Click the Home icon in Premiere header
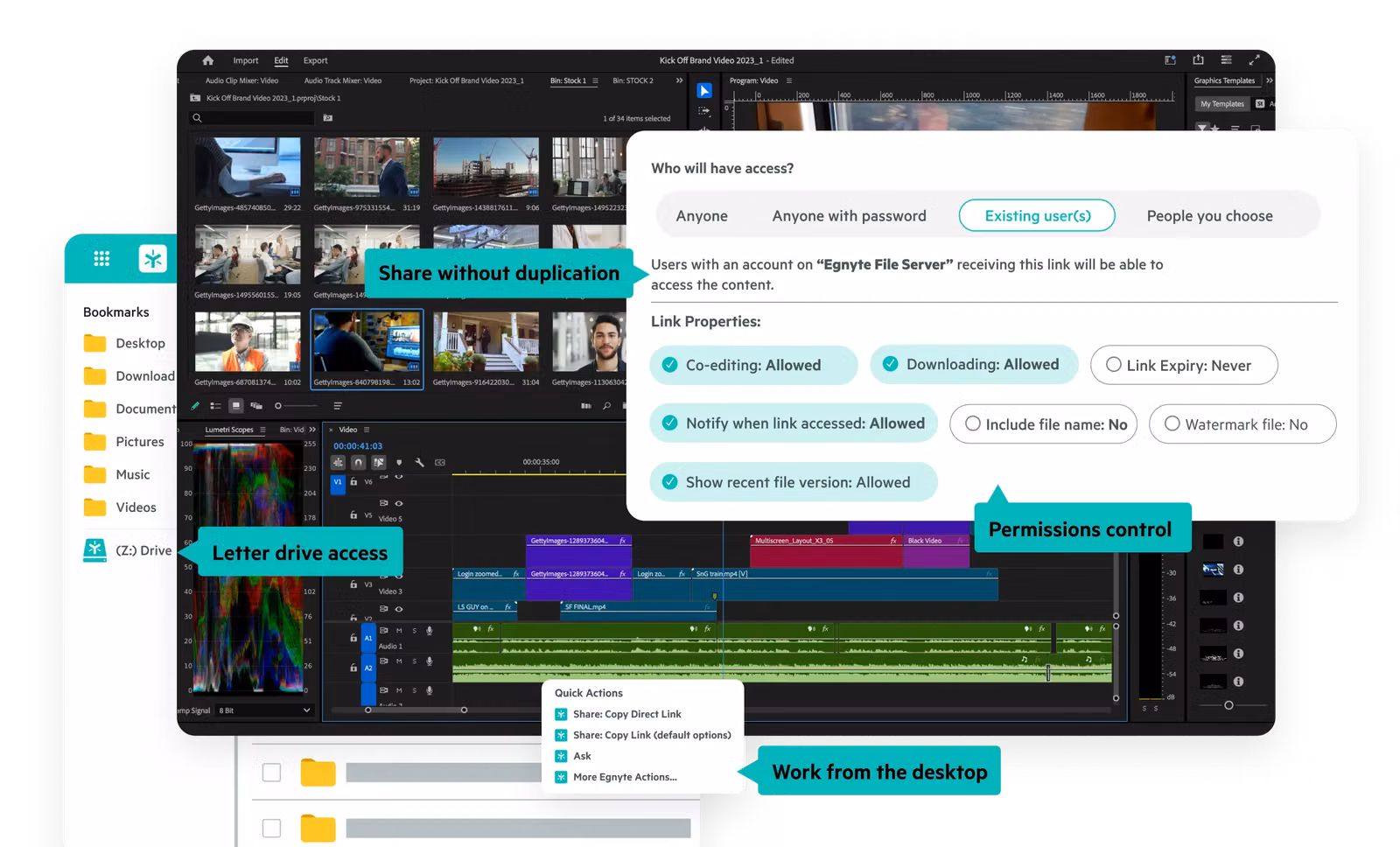Viewport: 1400px width, 847px height. (x=208, y=60)
